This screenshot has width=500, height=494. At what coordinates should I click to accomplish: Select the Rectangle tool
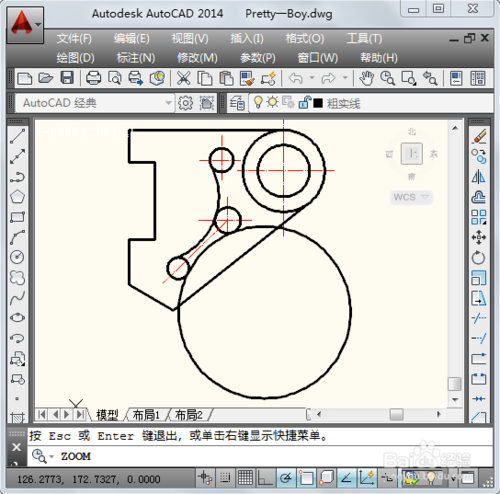tap(17, 217)
